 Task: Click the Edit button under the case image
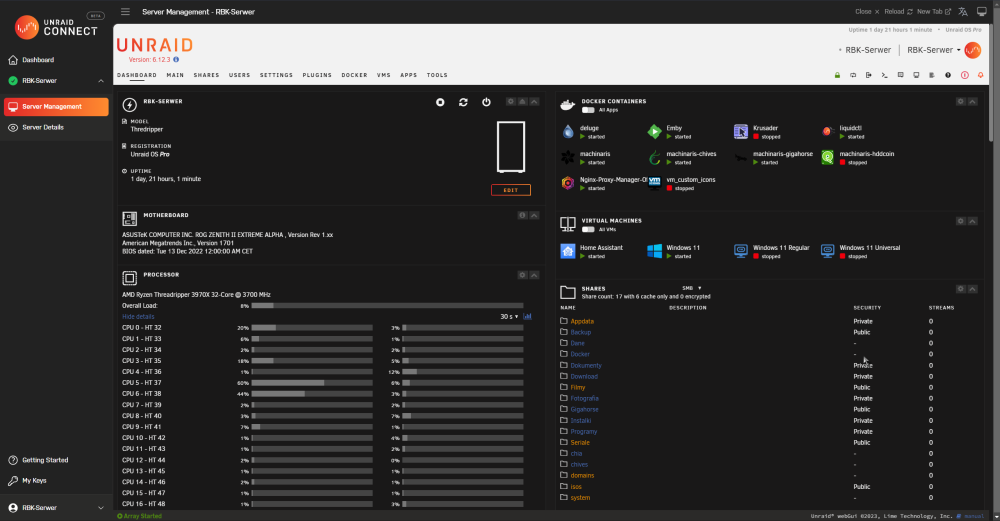point(511,190)
